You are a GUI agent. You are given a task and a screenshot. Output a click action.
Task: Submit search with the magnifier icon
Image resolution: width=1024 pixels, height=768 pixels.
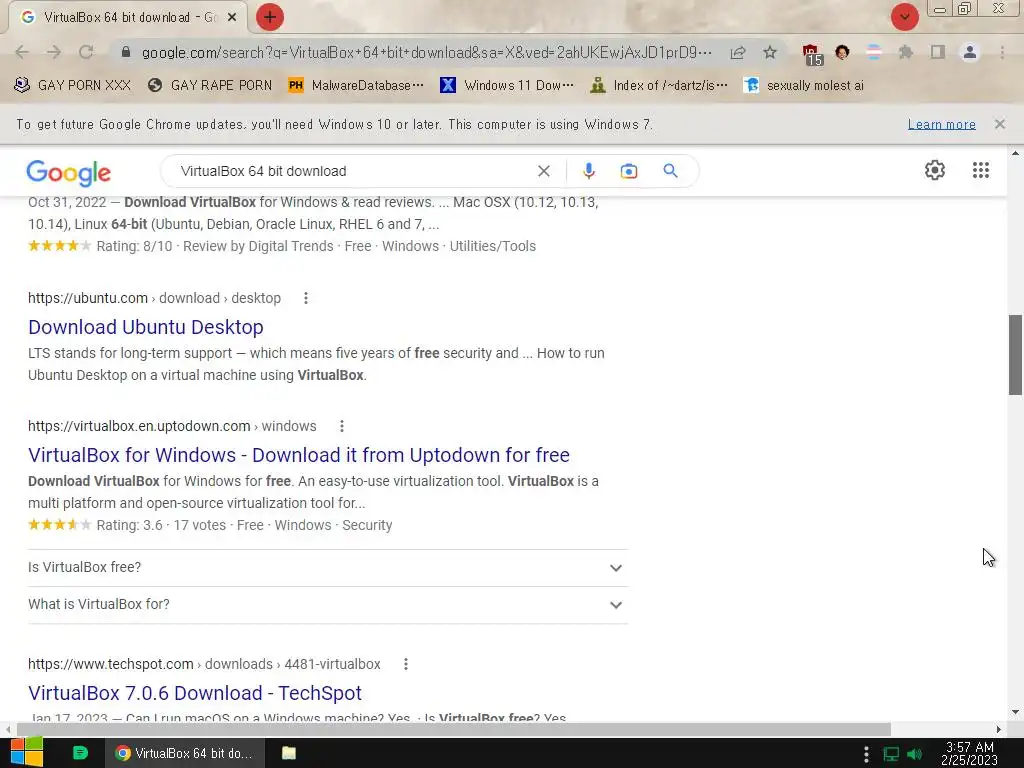[670, 171]
